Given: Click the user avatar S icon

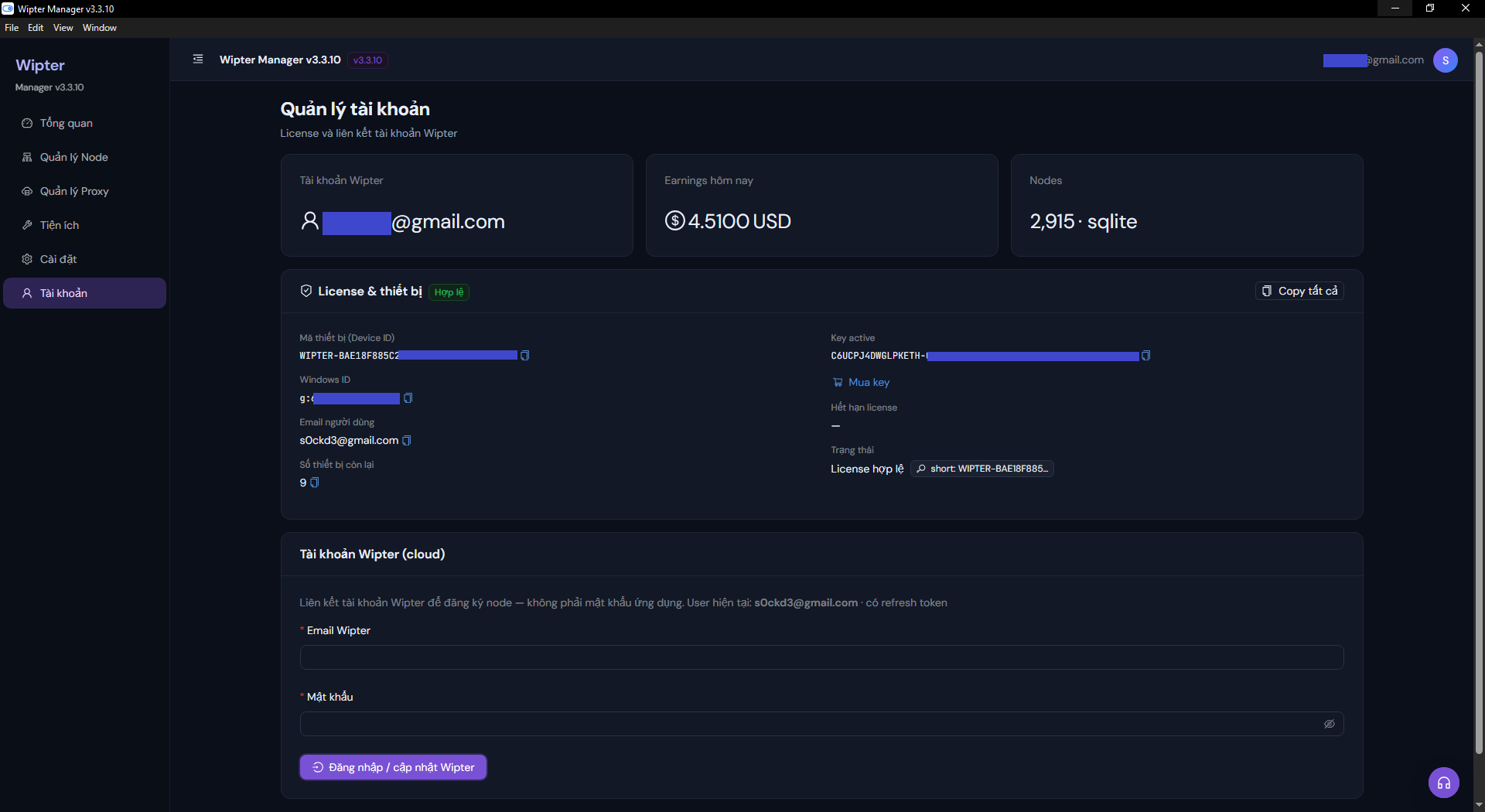Looking at the screenshot, I should [x=1445, y=60].
